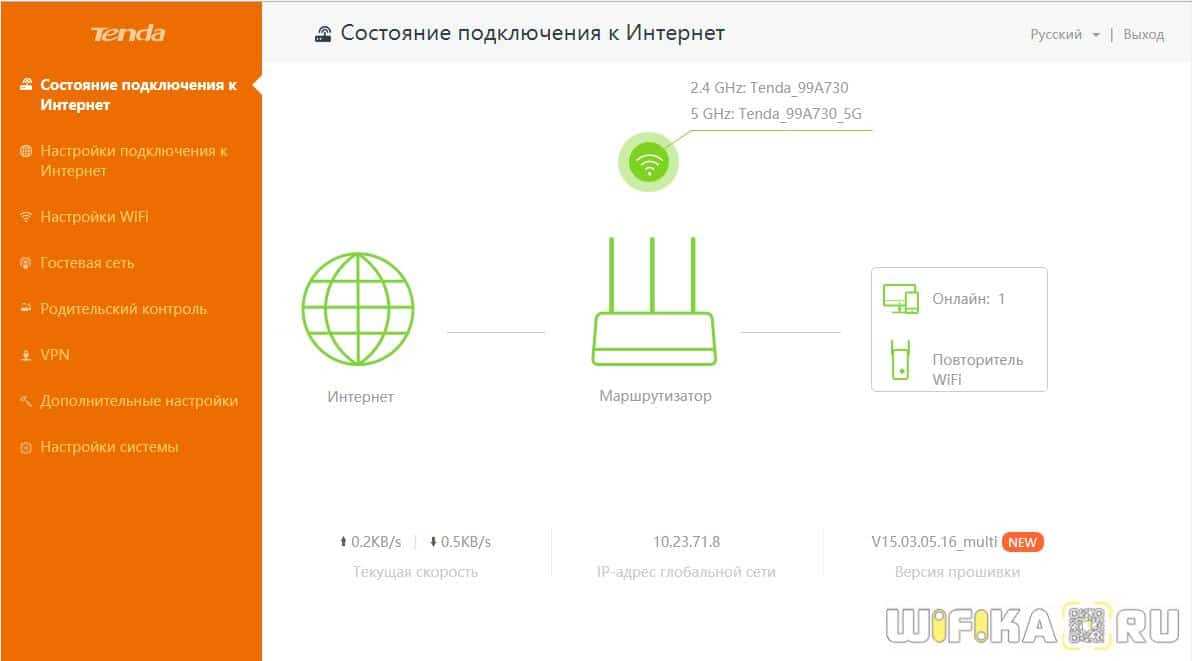
Task: Click the VPN sidebar icon
Action: [26, 355]
